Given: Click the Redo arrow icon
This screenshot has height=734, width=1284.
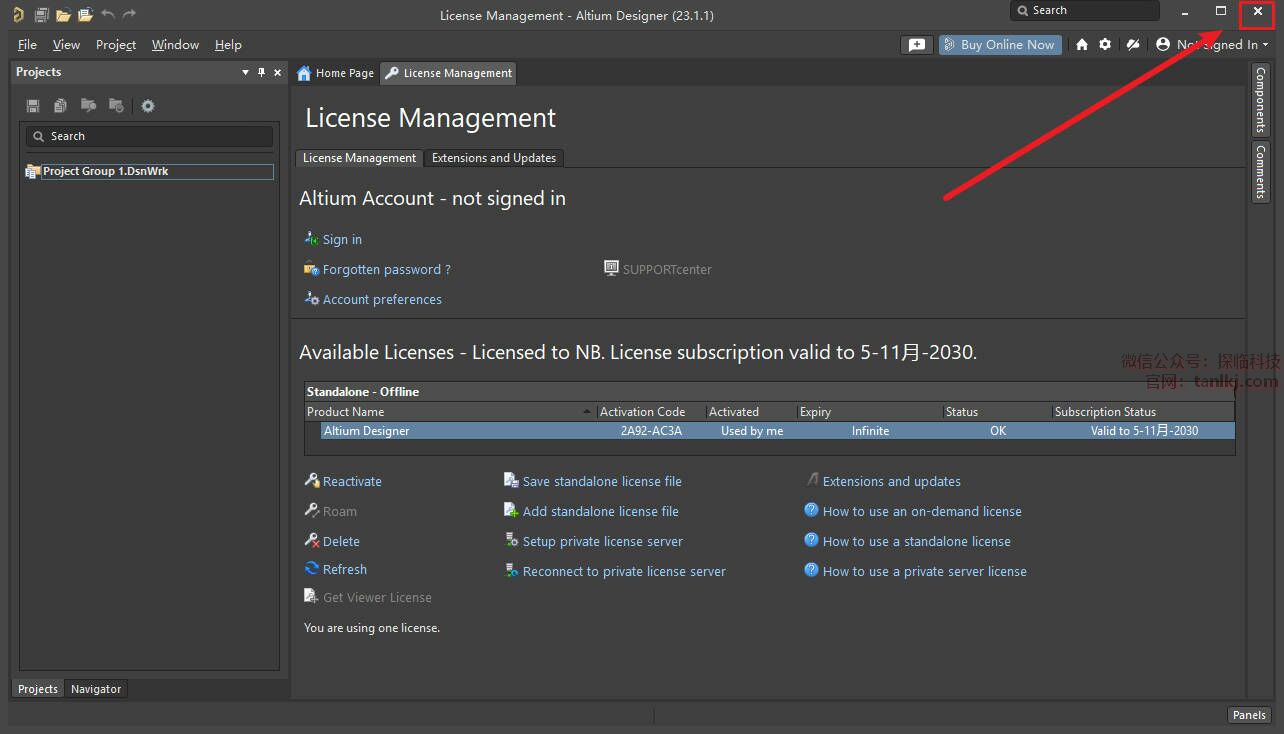Looking at the screenshot, I should (129, 14).
